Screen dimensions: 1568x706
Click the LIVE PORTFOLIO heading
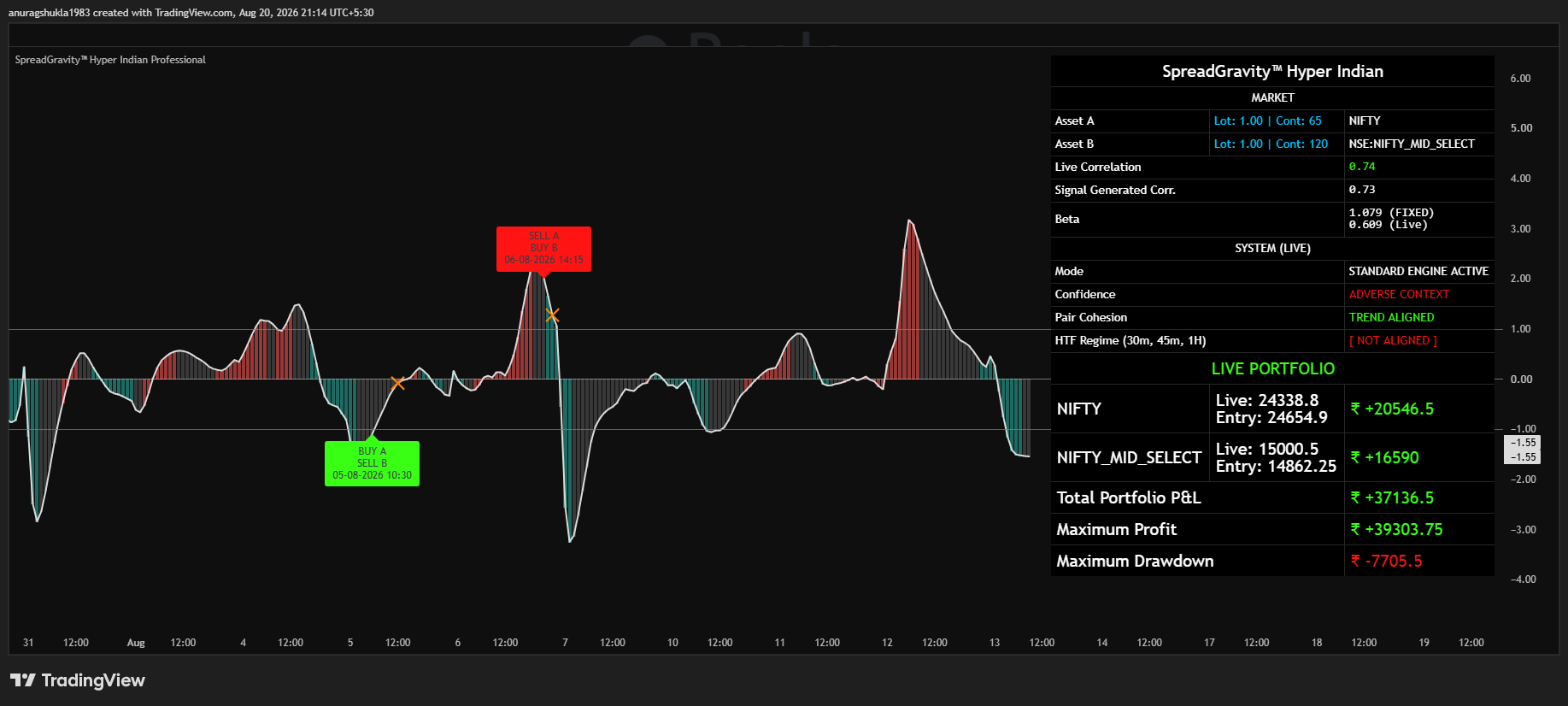[x=1272, y=369]
